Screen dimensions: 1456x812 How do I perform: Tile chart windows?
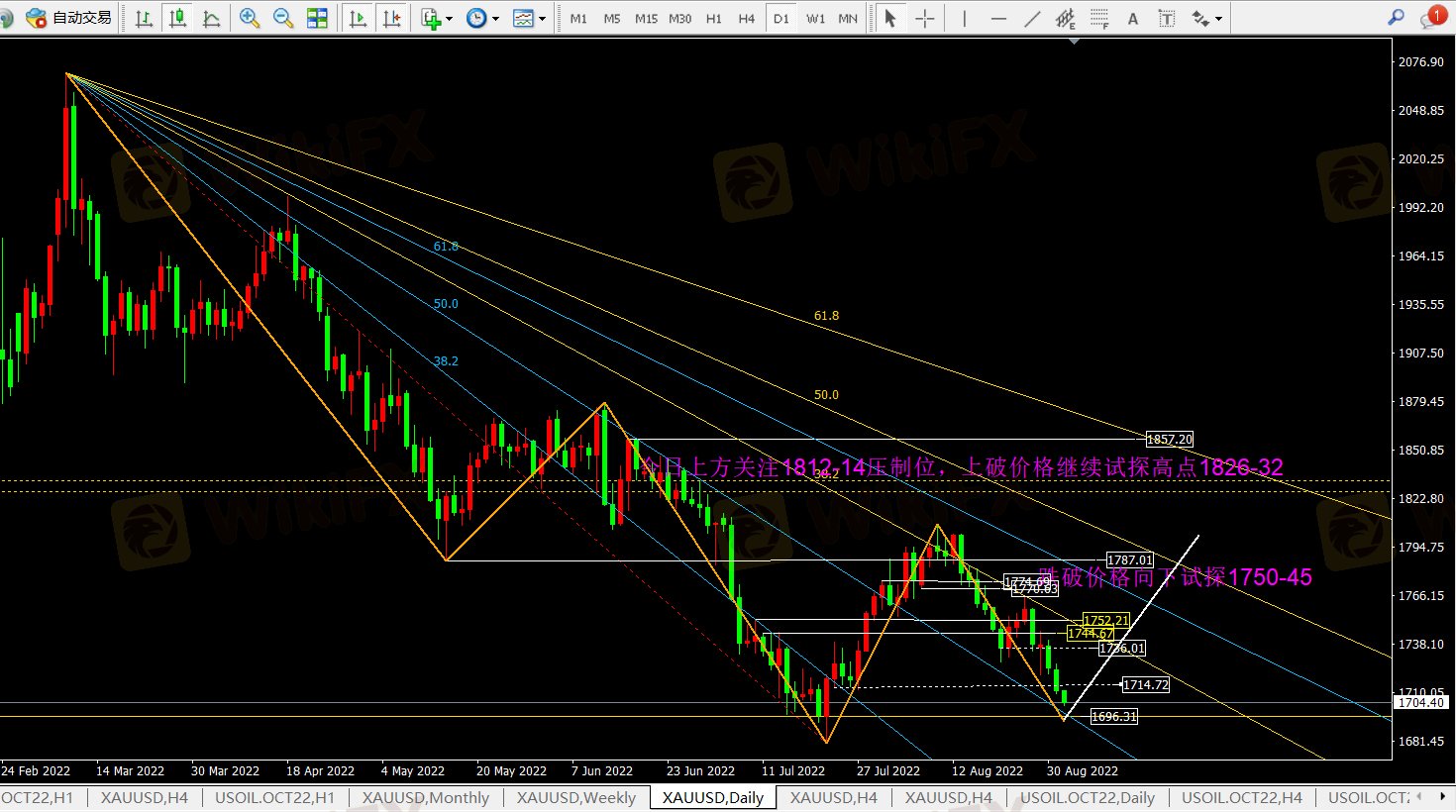pos(317,18)
